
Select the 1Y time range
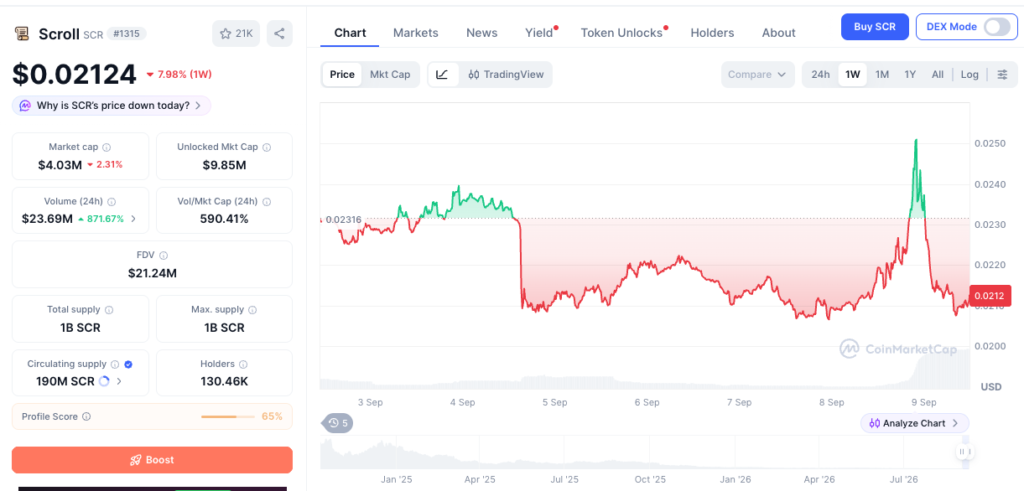(910, 74)
